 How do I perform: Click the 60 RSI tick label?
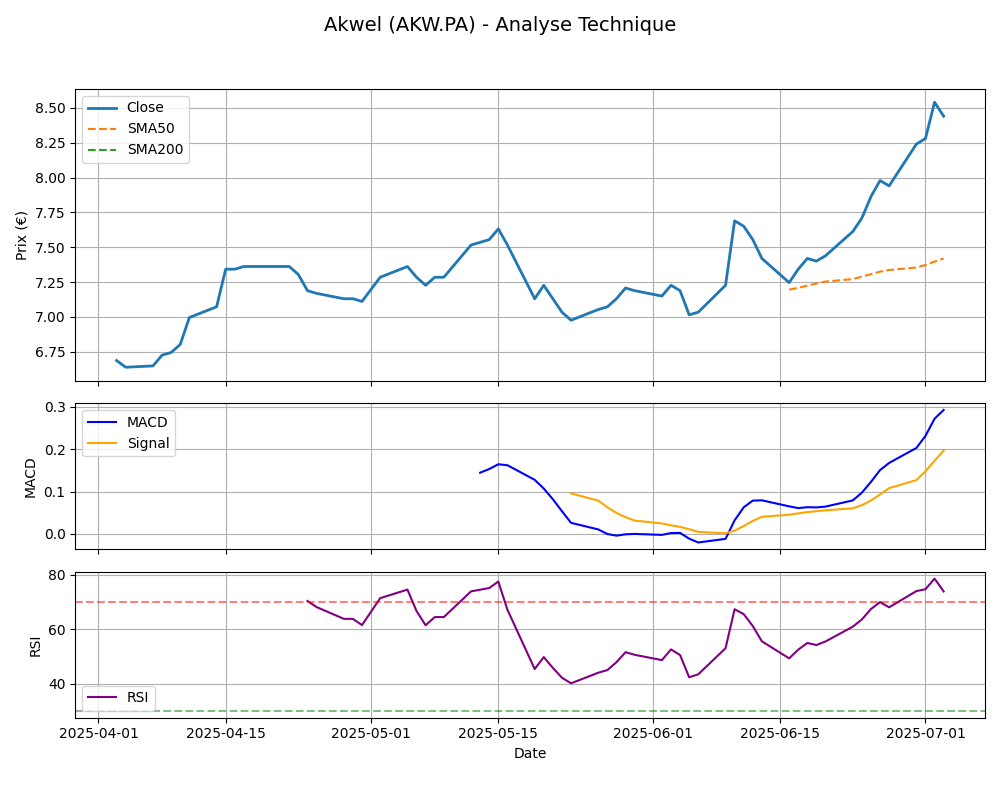click(57, 630)
